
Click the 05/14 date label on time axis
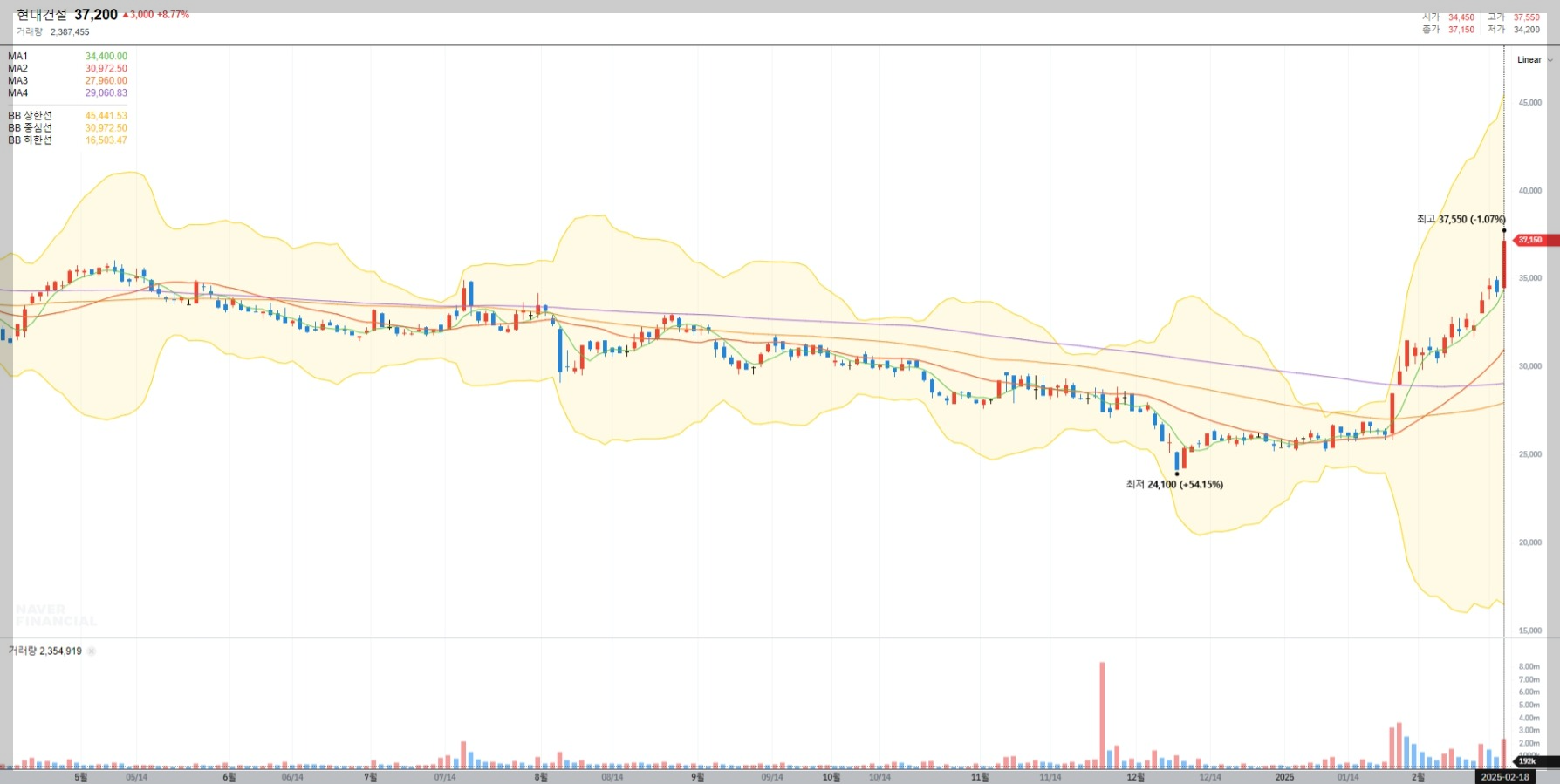pos(137,778)
